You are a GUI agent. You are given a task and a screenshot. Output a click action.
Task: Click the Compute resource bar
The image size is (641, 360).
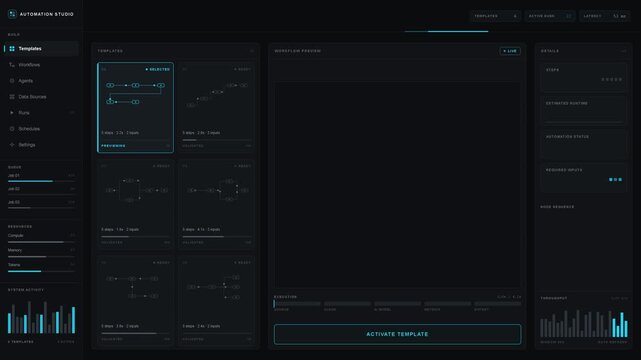41,242
